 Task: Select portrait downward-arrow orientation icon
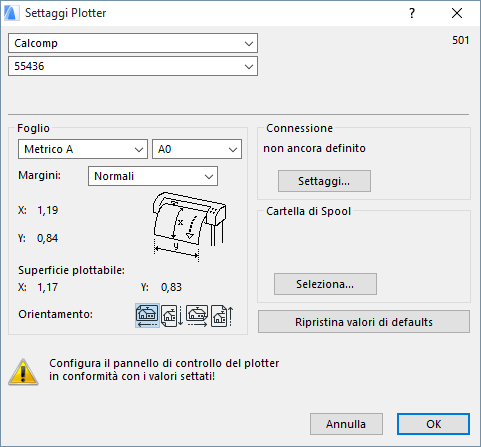click(x=172, y=315)
